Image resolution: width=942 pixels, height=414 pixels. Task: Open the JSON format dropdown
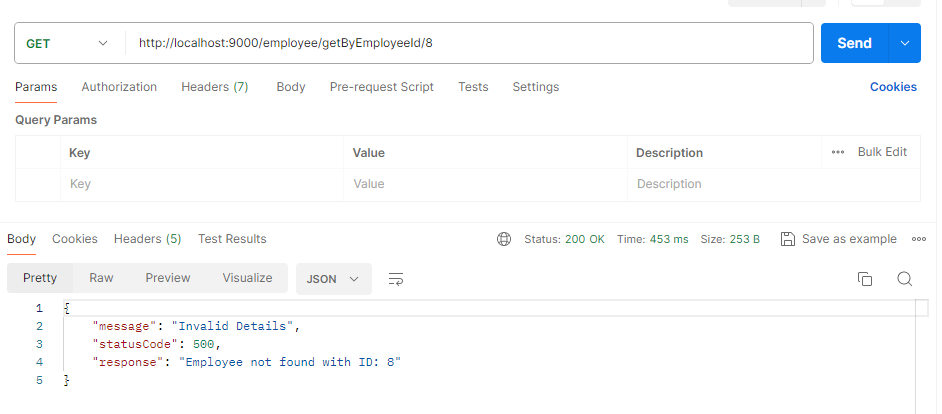pyautogui.click(x=333, y=279)
